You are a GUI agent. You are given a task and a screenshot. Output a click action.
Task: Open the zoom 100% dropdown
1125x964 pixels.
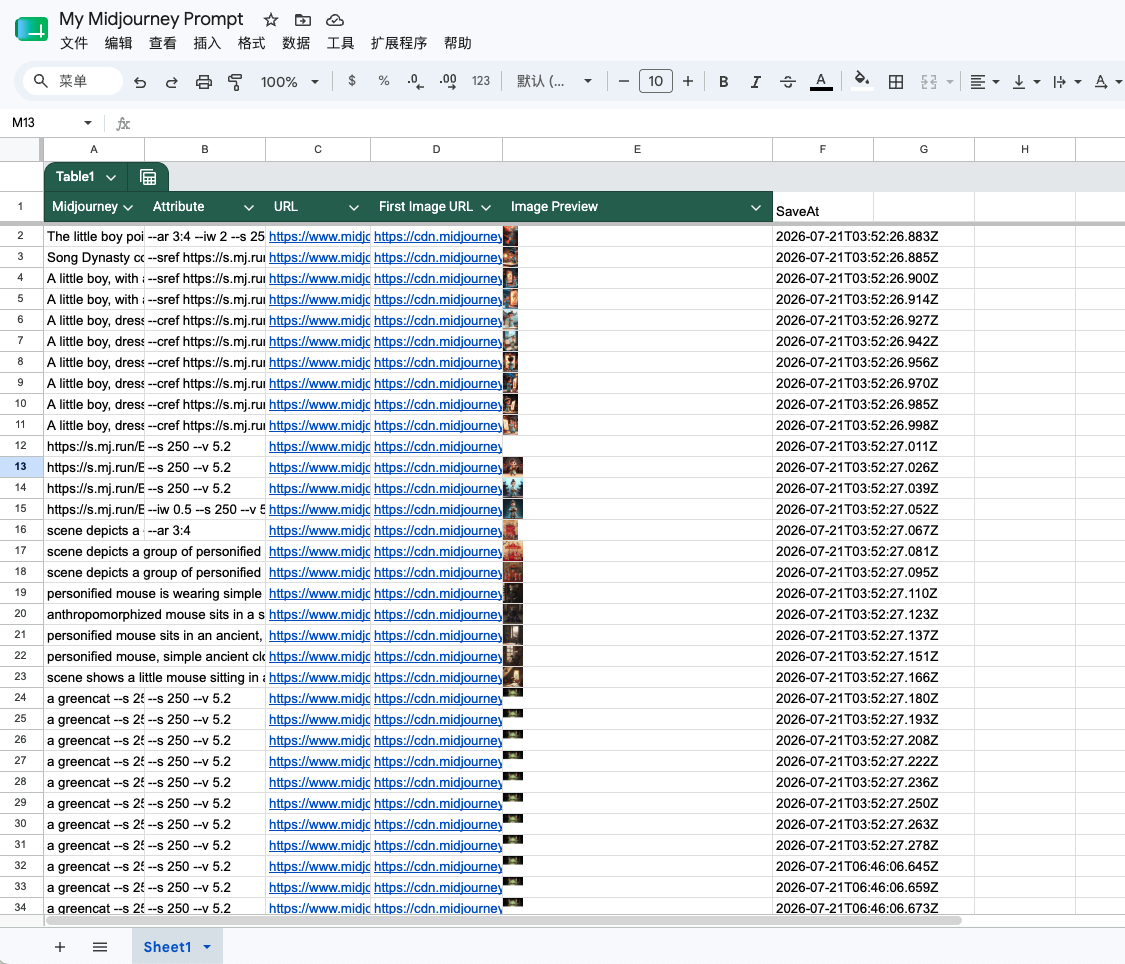290,82
